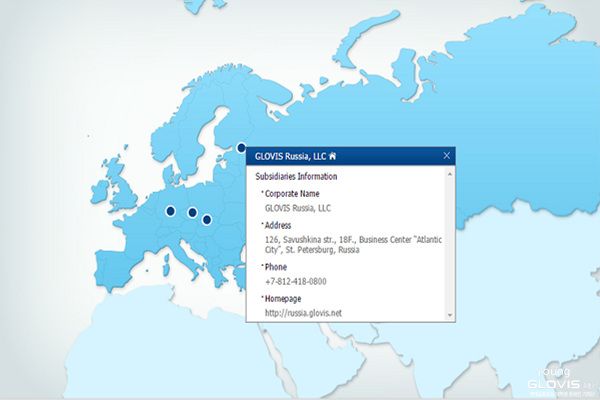Click the phone number +7-812-418-0800
This screenshot has height=400, width=600.
[296, 282]
